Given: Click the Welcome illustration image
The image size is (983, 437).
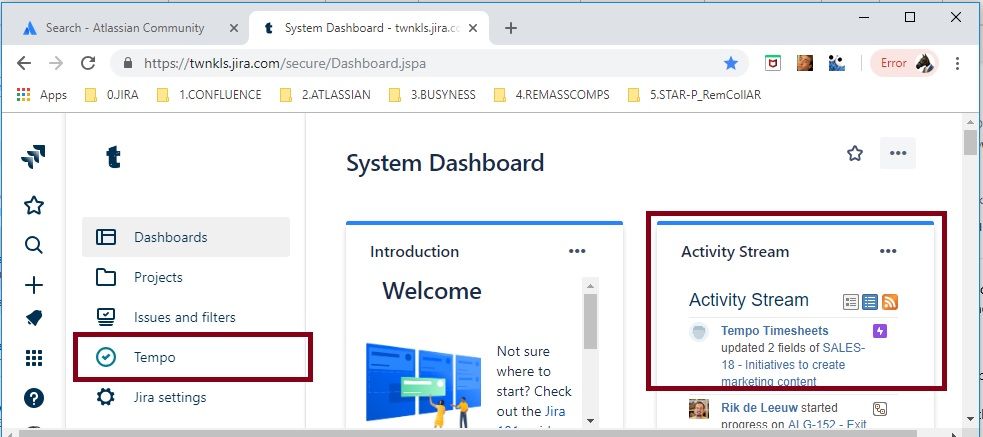Looking at the screenshot, I should pos(423,385).
